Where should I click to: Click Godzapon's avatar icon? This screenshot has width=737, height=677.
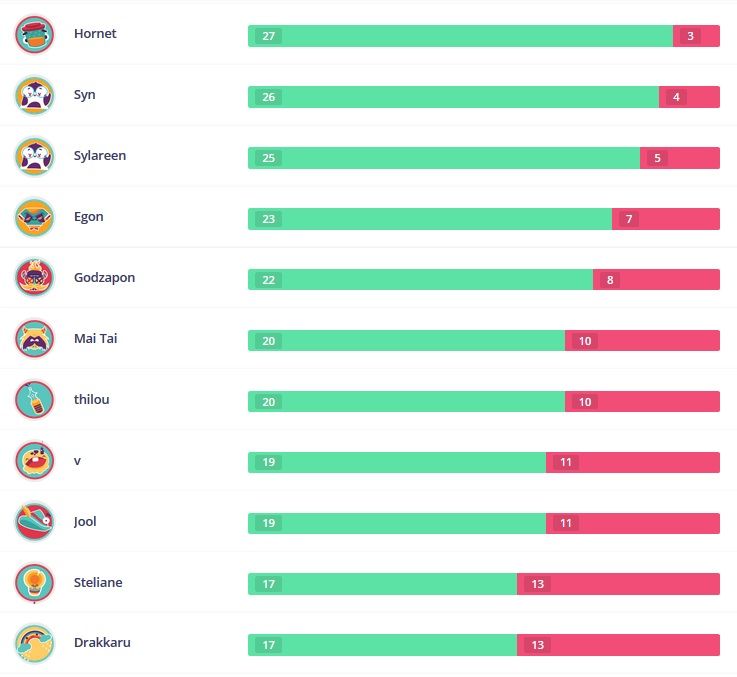point(35,279)
